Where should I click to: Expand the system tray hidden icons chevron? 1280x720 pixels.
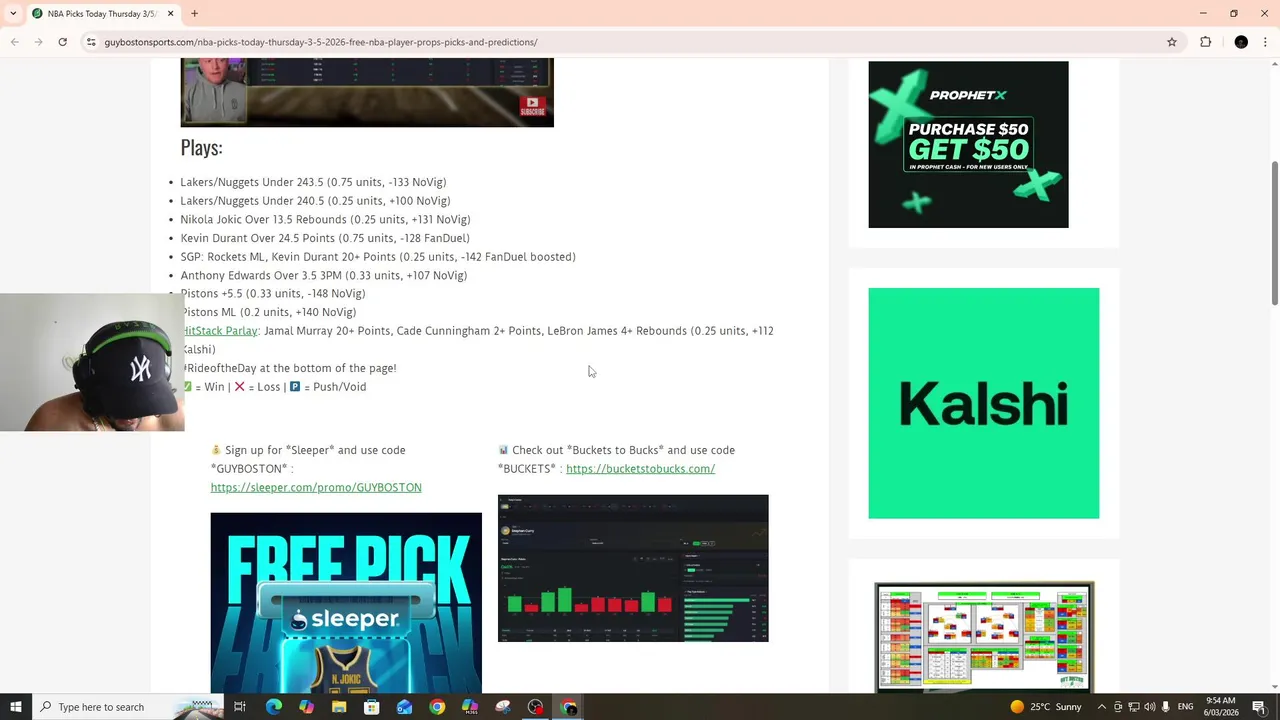[x=1101, y=707]
